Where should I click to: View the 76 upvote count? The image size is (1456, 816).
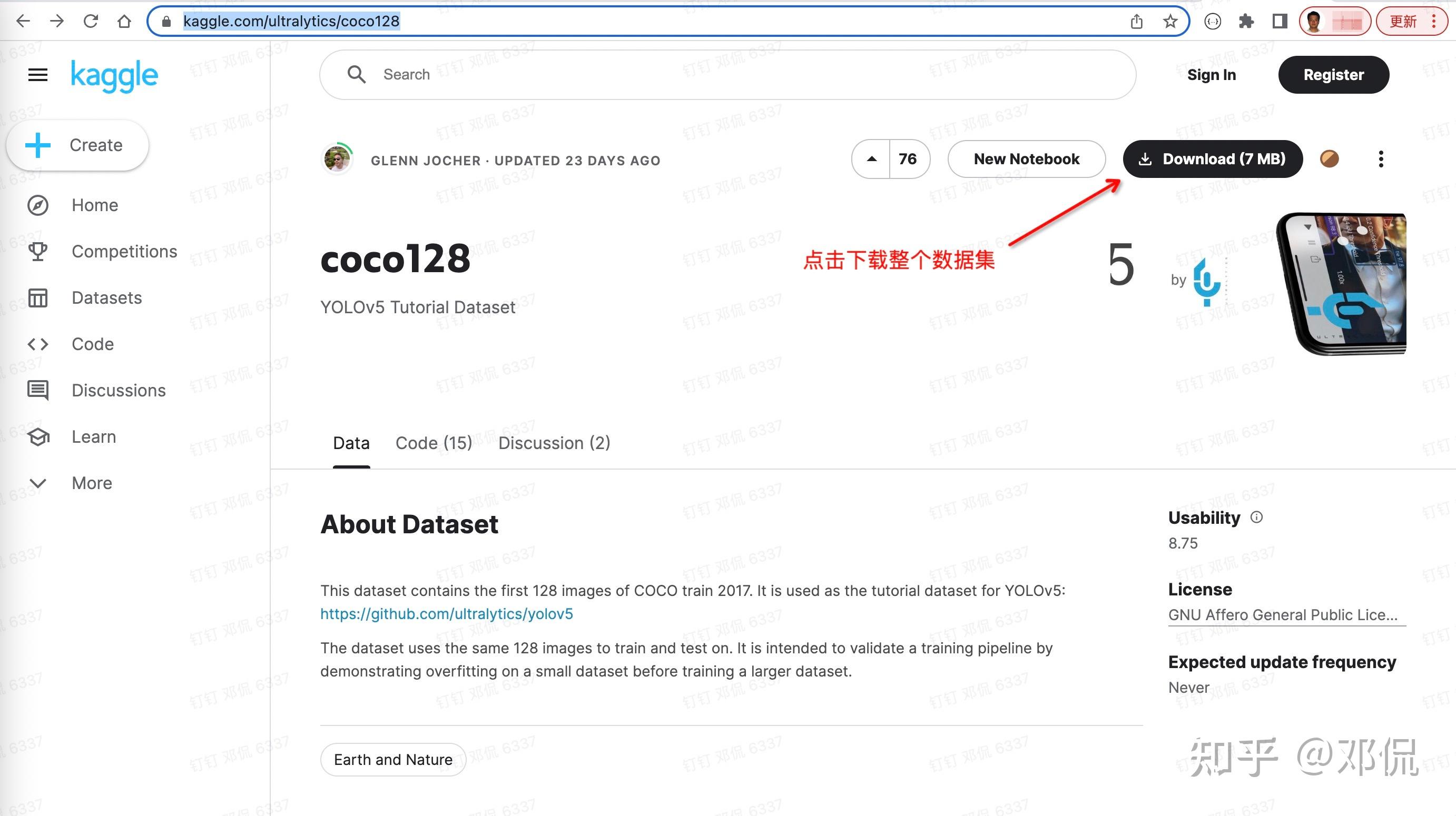[x=908, y=158]
